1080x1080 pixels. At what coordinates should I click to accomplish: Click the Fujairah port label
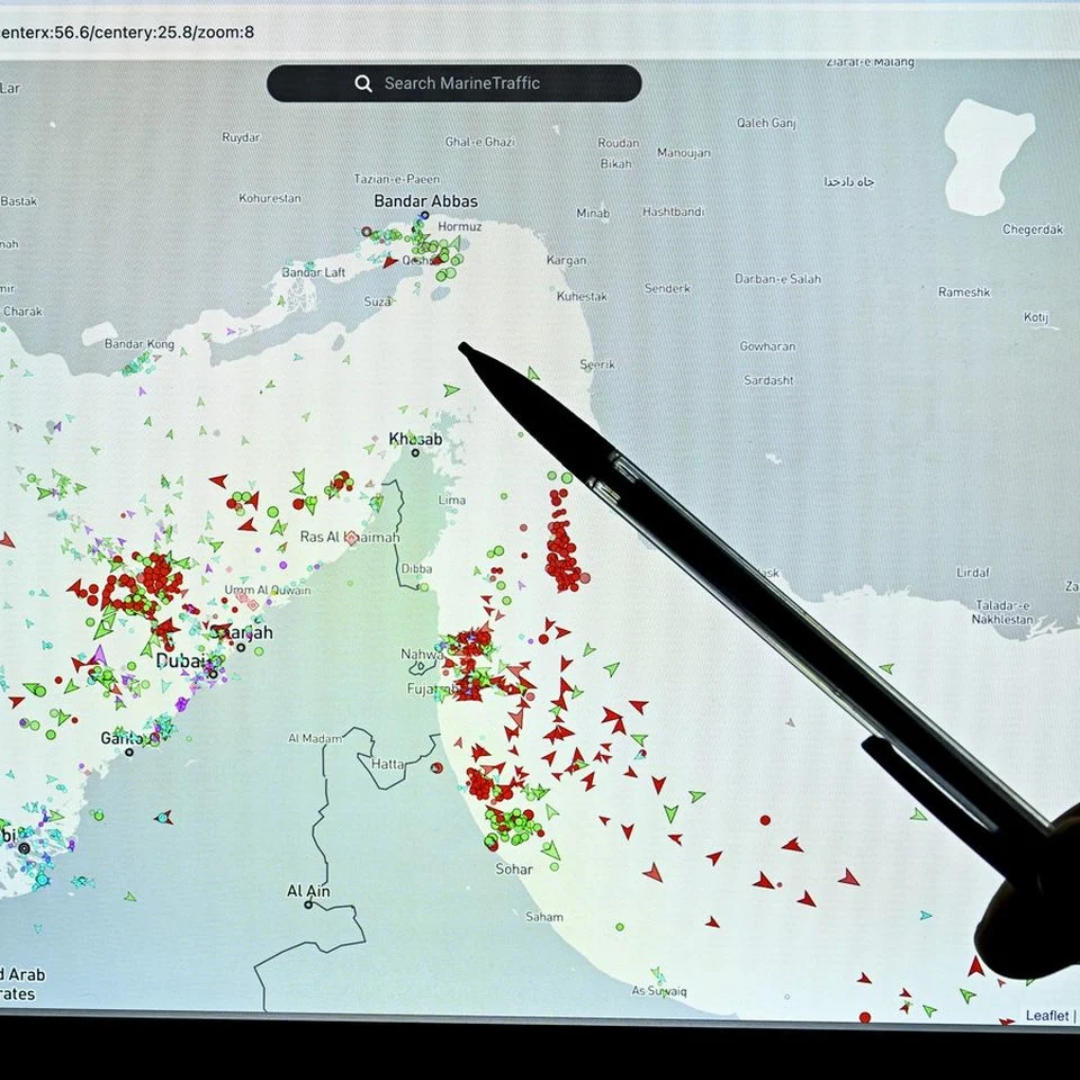coord(430,689)
